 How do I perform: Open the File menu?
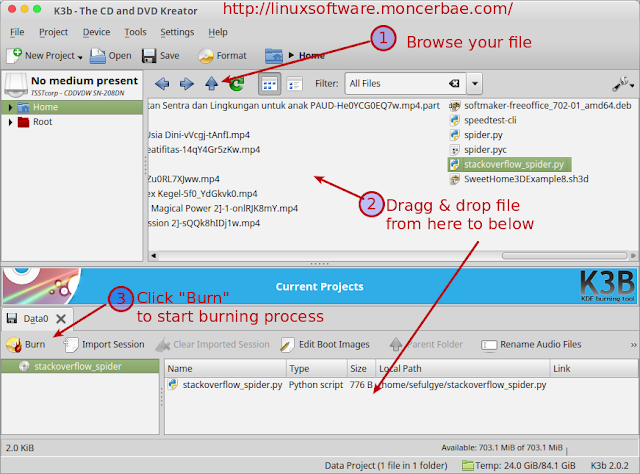pyautogui.click(x=17, y=32)
